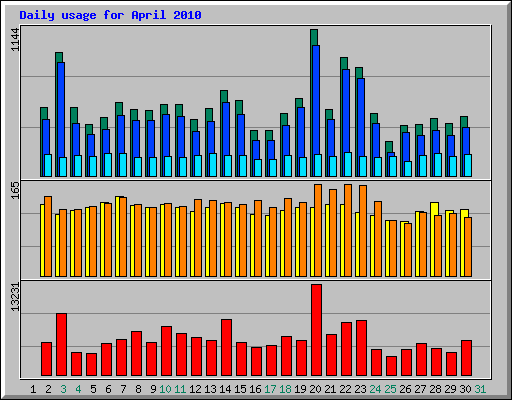The width and height of the screenshot is (512, 400).
Task: Select the green weekend day label '24'
Action: [x=375, y=389]
